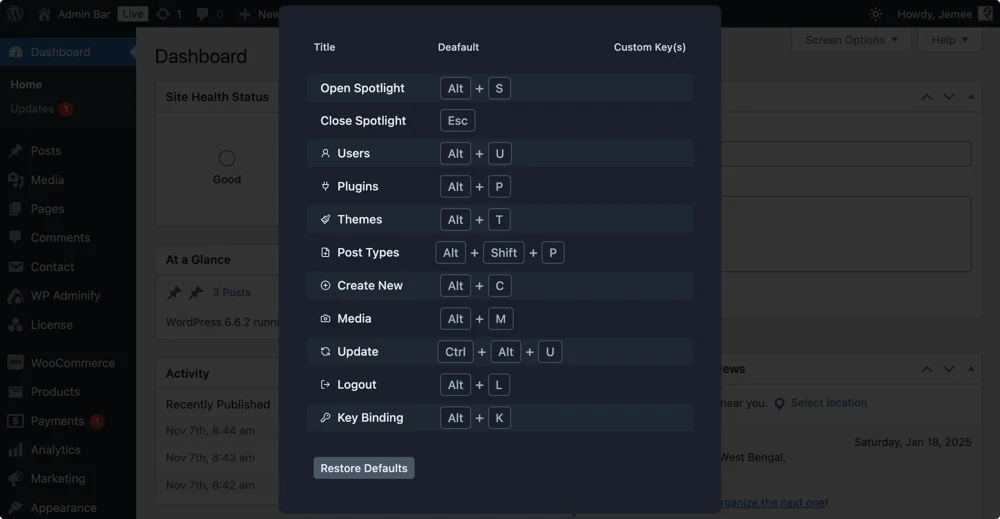The width and height of the screenshot is (1000, 519).
Task: Click the updates refresh icon in admin bar
Action: 163,13
